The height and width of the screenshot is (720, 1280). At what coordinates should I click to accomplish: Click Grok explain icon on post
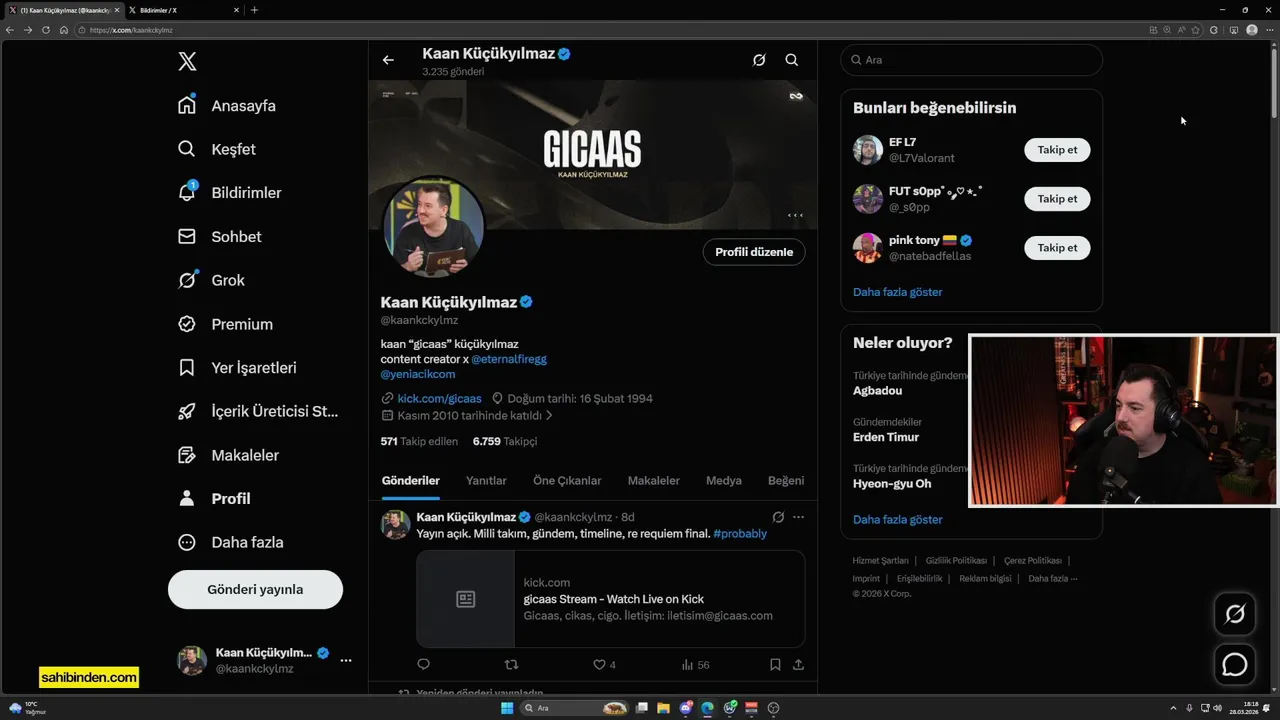click(x=778, y=517)
